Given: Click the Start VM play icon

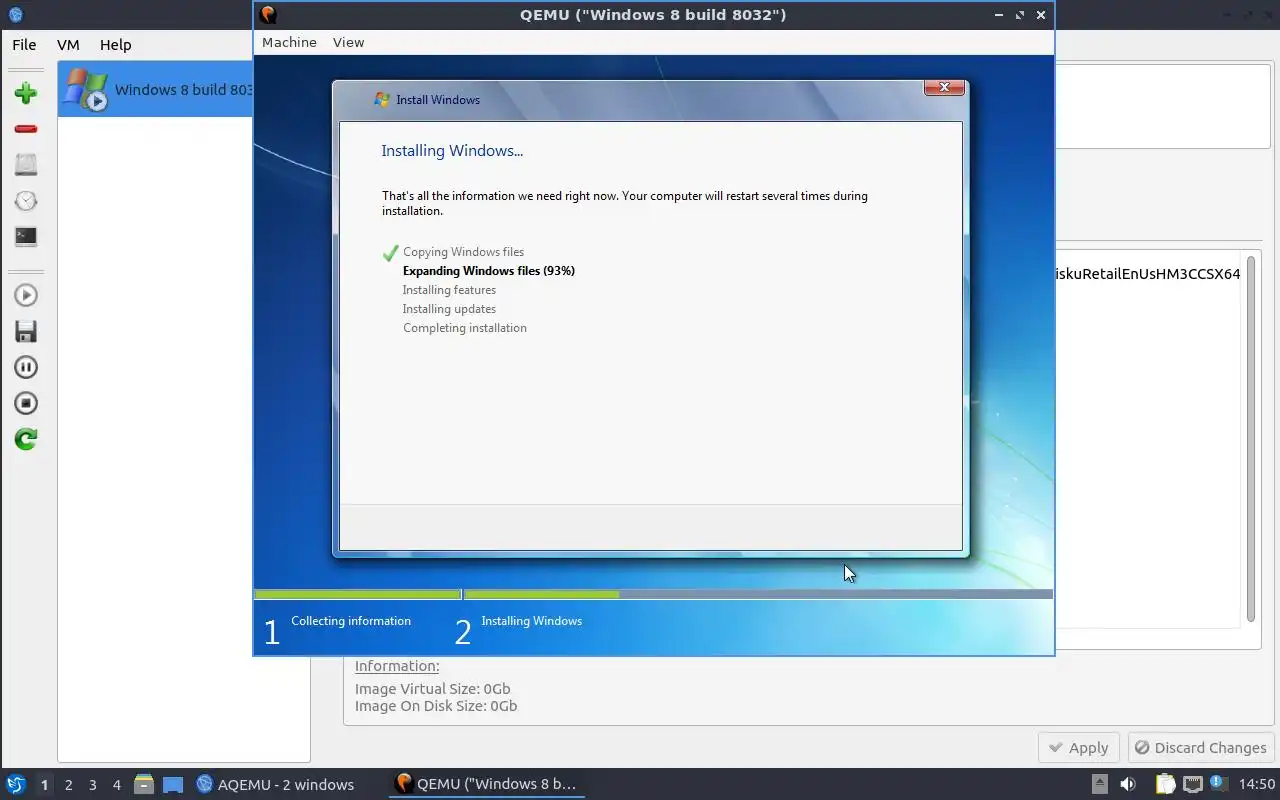Looking at the screenshot, I should (26, 295).
